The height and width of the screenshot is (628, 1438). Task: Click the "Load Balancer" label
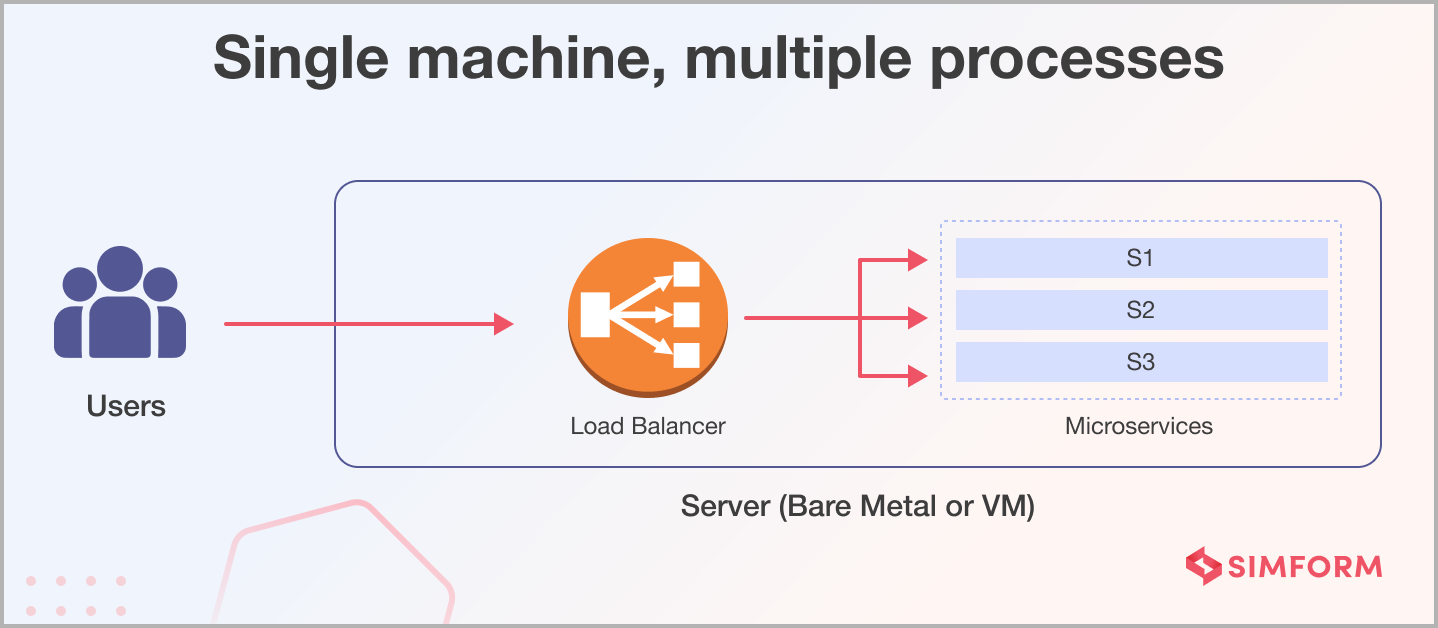click(x=648, y=426)
